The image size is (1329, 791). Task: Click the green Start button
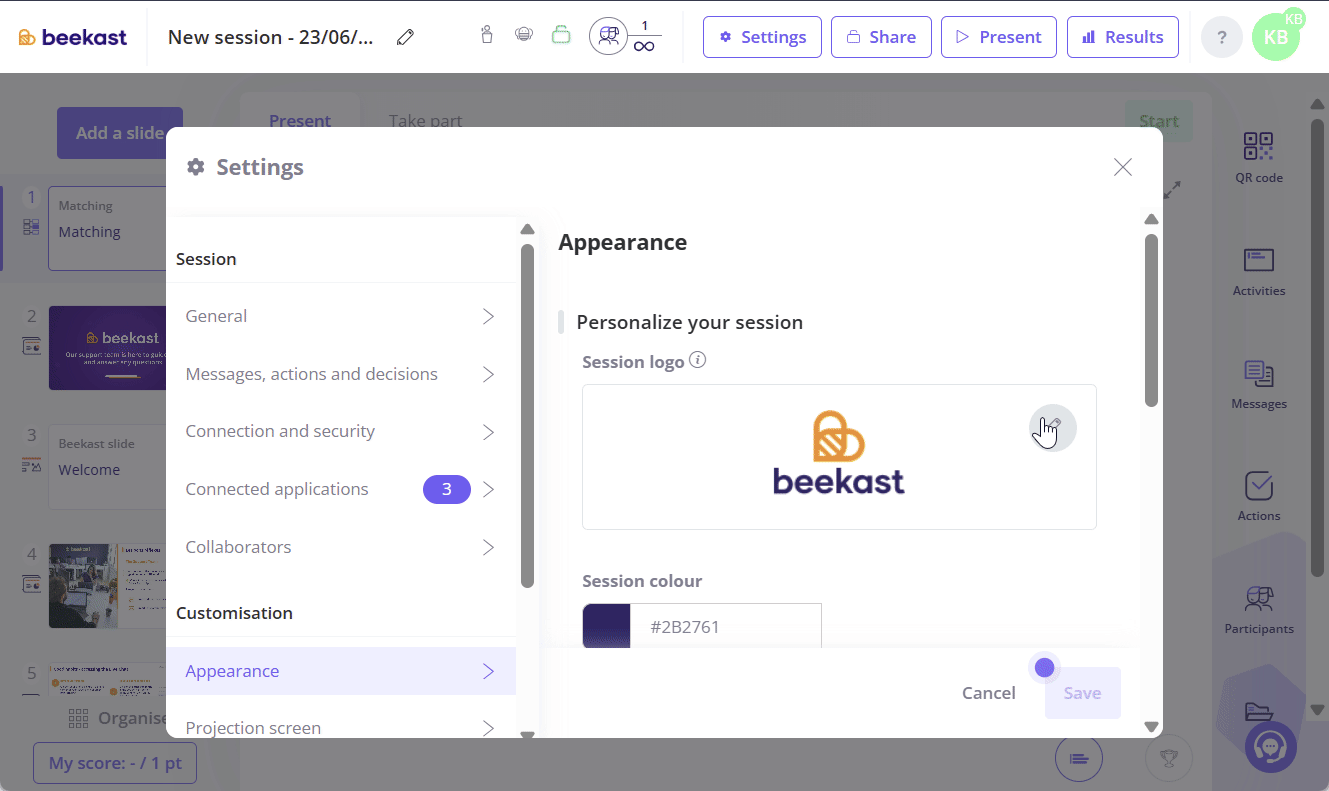point(1159,121)
